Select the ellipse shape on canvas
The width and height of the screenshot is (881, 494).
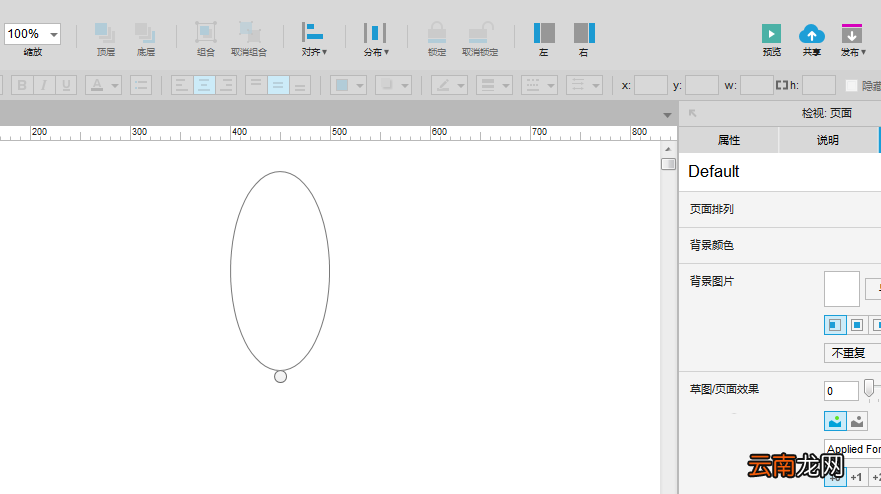coord(280,271)
